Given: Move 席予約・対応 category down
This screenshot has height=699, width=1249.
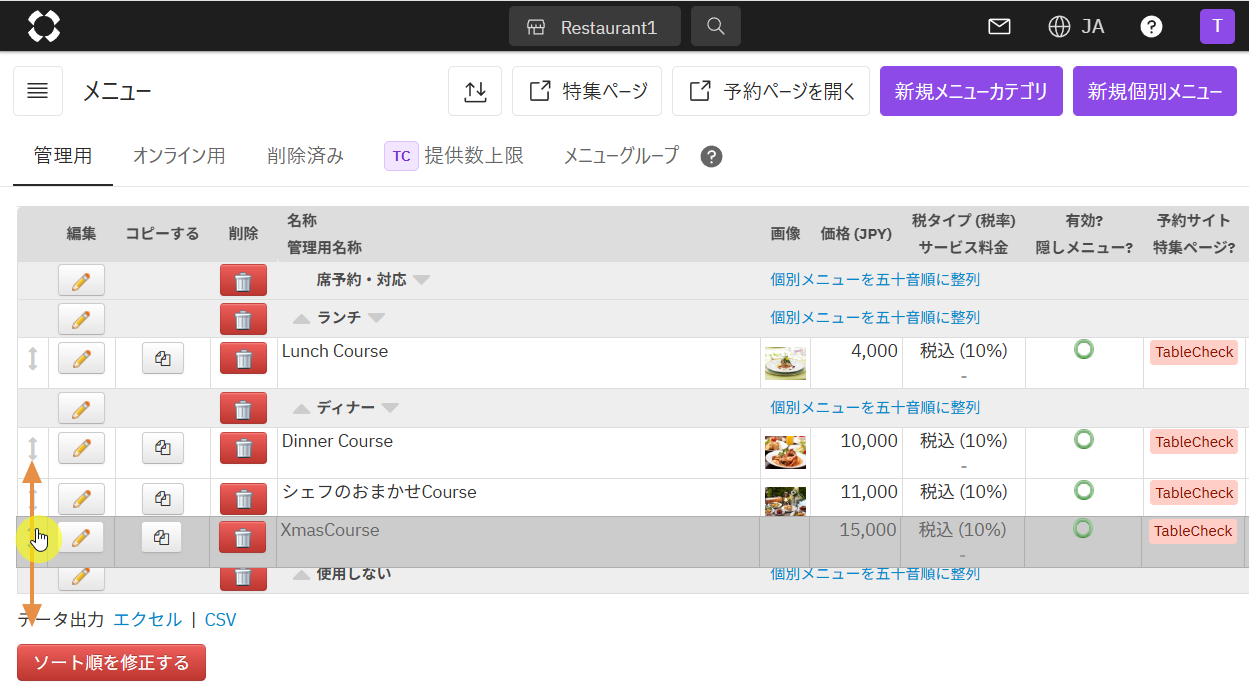Looking at the screenshot, I should tap(421, 280).
